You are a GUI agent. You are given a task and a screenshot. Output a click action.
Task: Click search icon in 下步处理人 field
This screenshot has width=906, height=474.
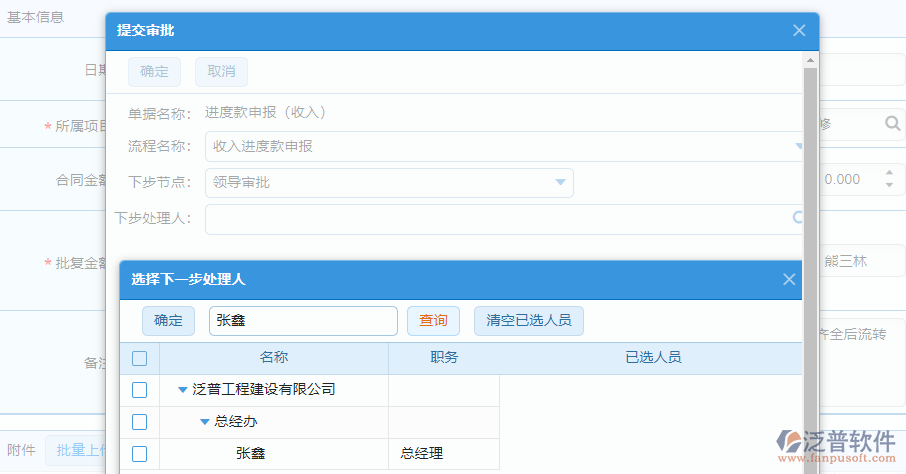coord(798,217)
